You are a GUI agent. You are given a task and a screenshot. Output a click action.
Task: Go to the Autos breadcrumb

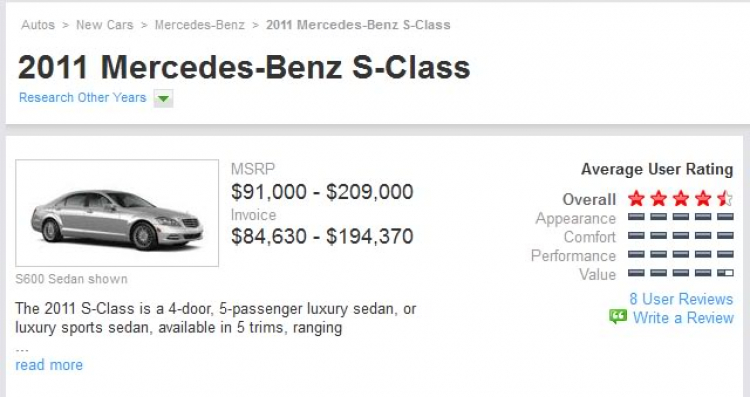38,25
